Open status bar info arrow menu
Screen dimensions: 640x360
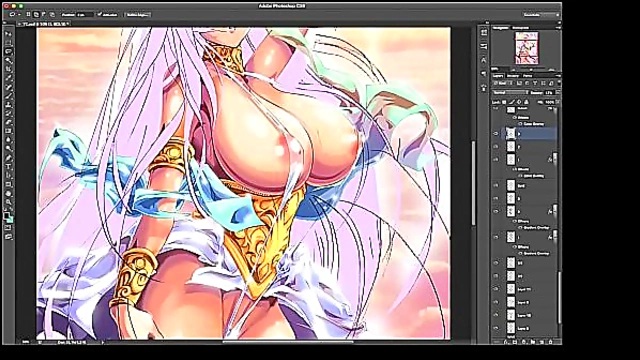102,342
